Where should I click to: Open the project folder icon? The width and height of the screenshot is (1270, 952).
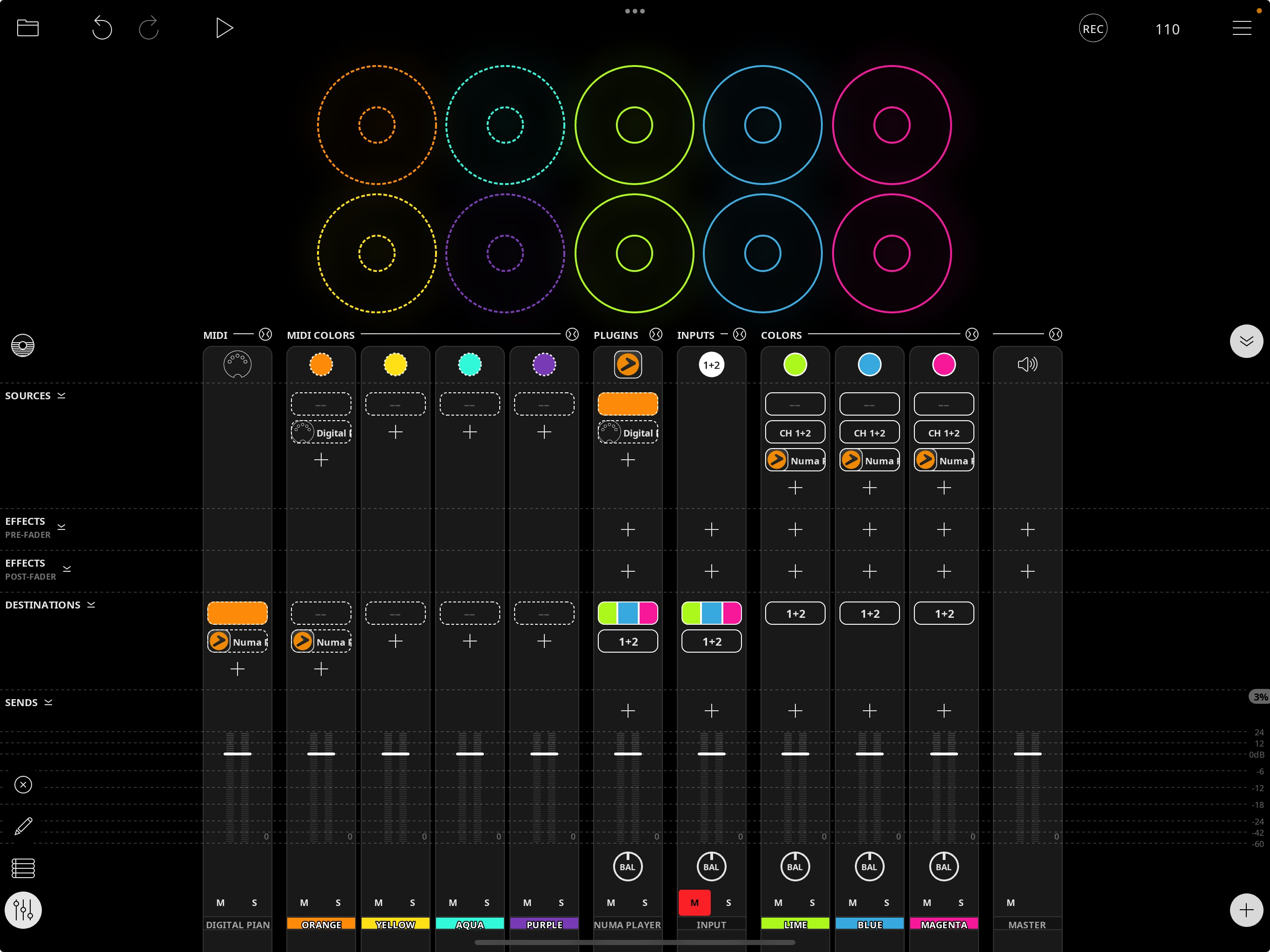[x=27, y=27]
